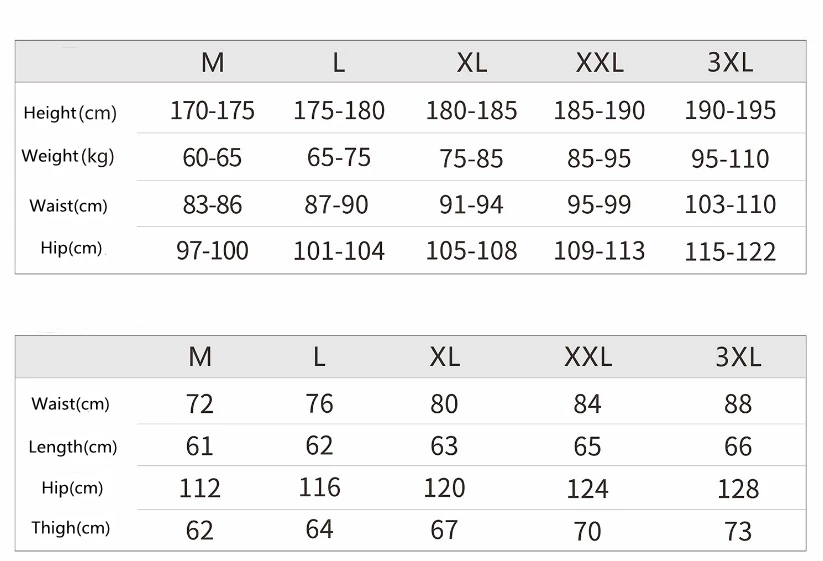Click the thigh value 73

pos(738,530)
